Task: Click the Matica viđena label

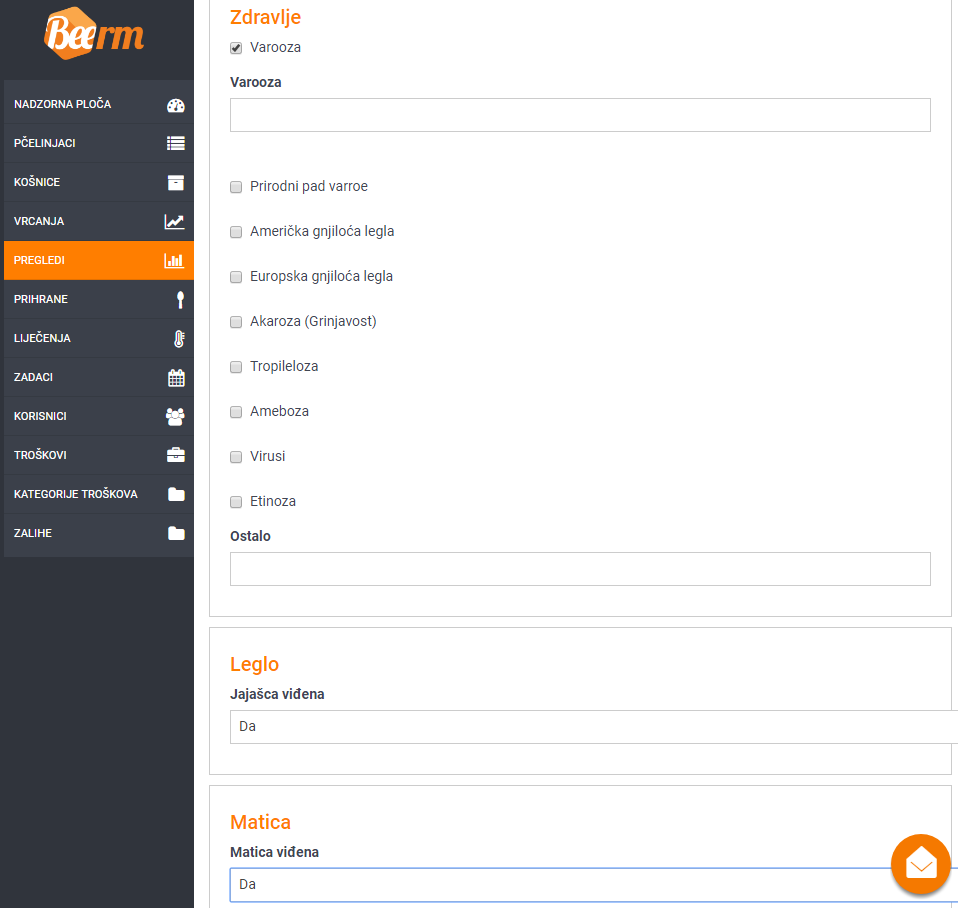Action: [274, 852]
